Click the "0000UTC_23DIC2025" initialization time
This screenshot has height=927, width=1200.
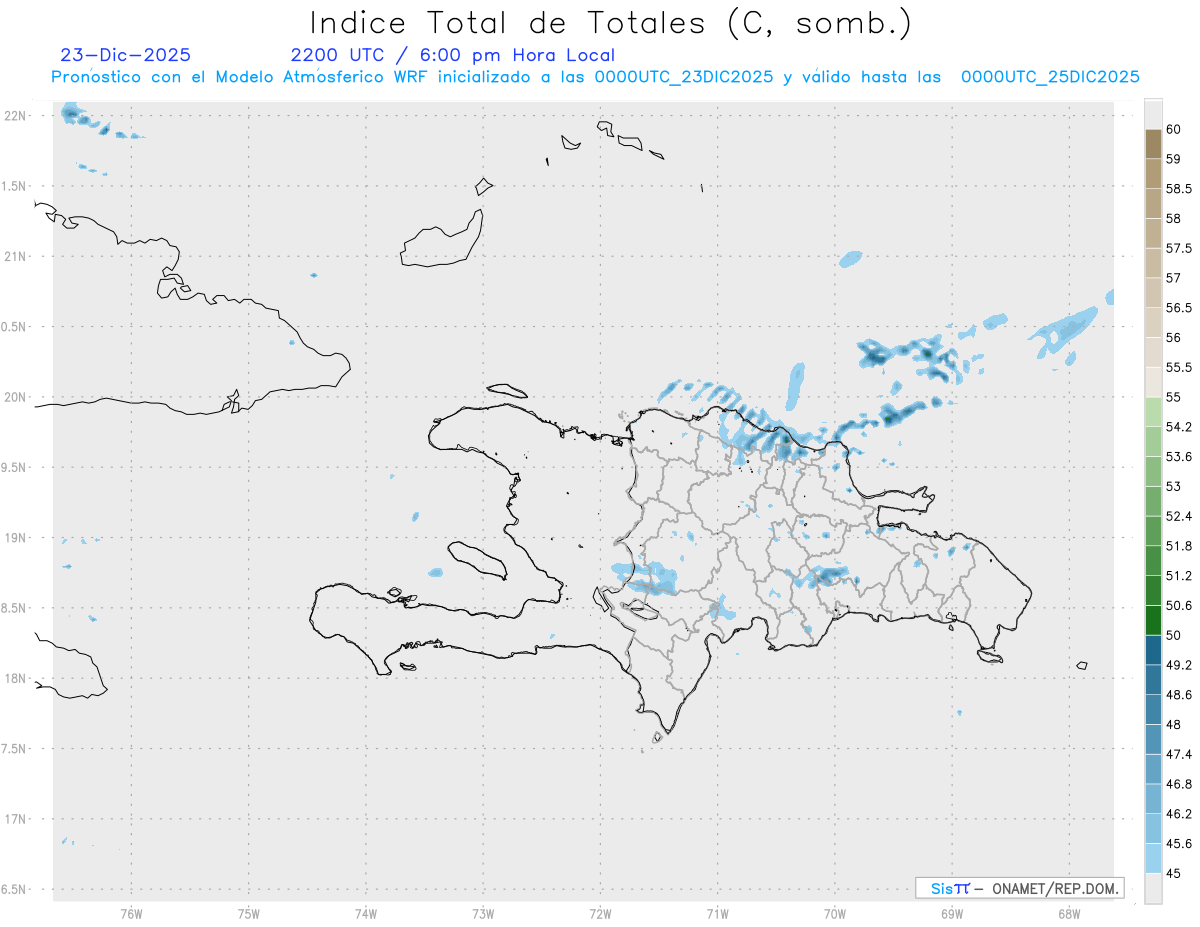(x=683, y=77)
